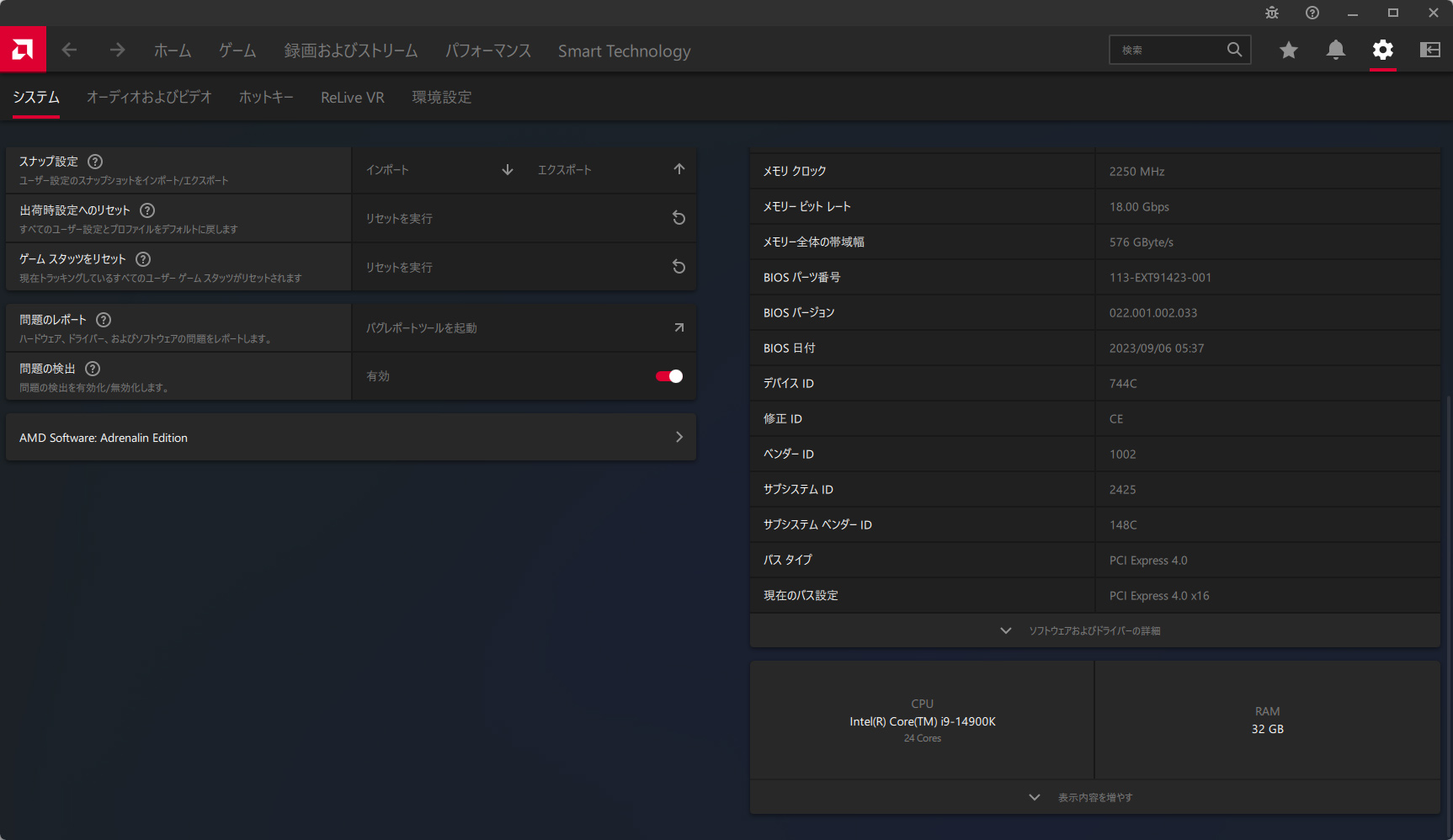
Task: Select the システム tab
Action: 36,98
